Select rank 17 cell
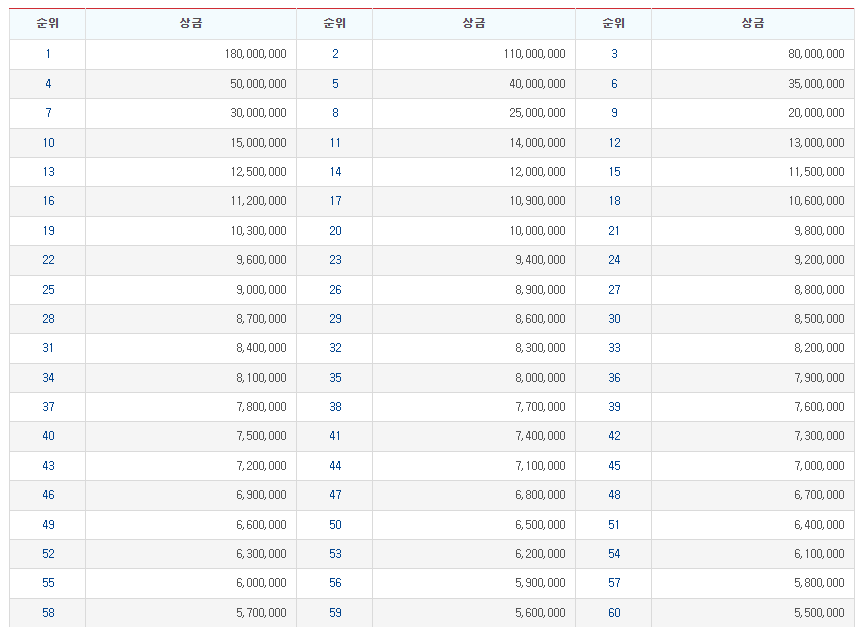The width and height of the screenshot is (863, 627). (x=335, y=201)
